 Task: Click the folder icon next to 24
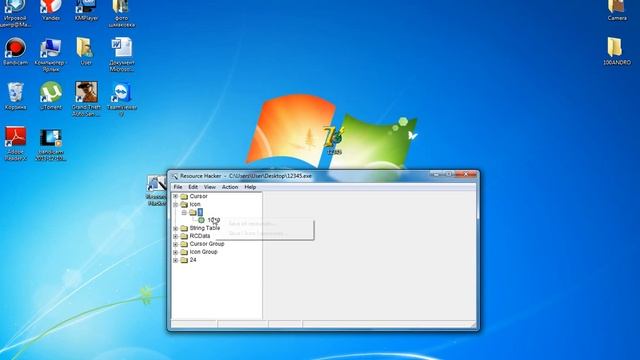pos(184,260)
